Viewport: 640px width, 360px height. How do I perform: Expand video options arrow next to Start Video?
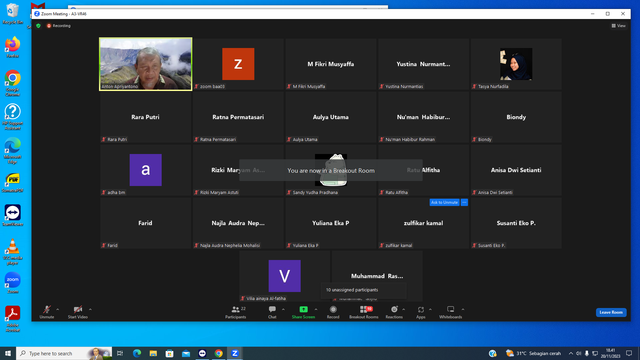coord(90,309)
